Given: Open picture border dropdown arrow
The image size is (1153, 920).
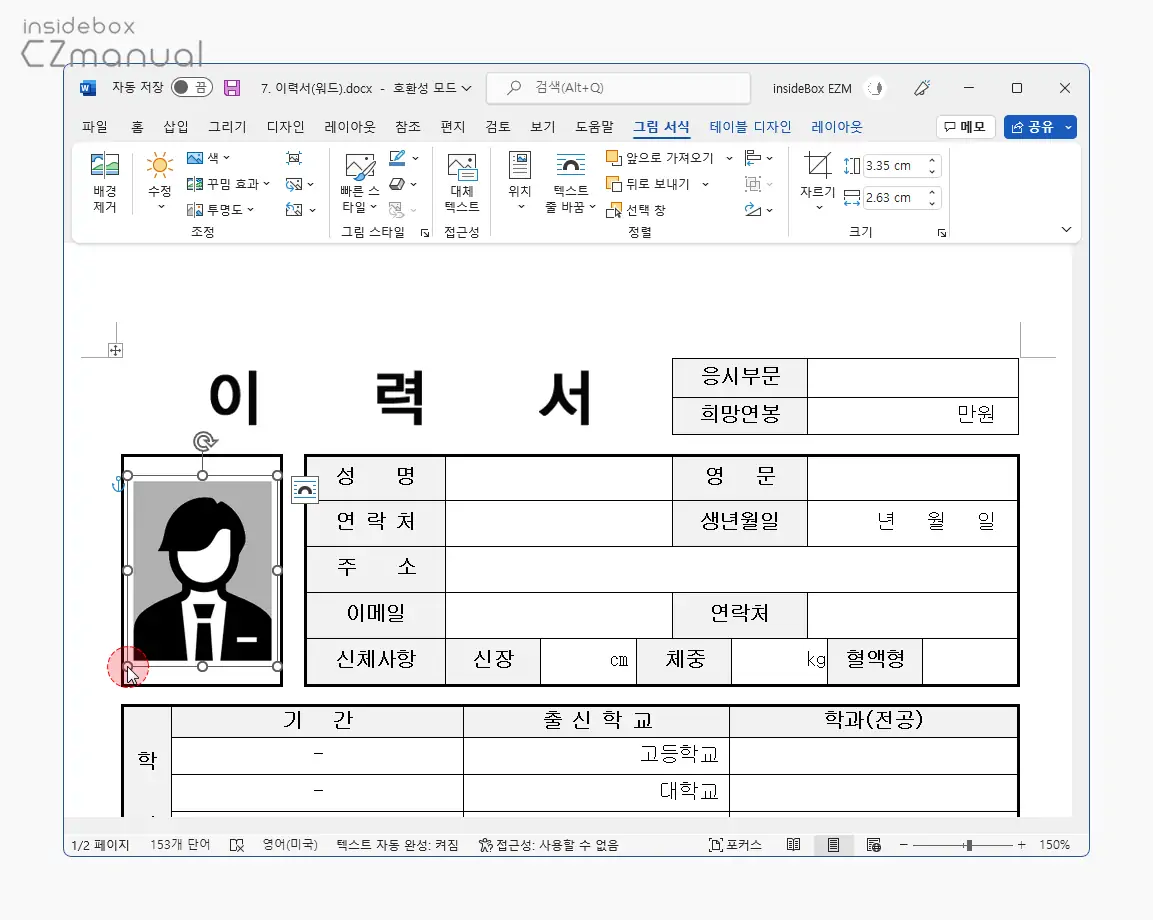Looking at the screenshot, I should [x=415, y=158].
